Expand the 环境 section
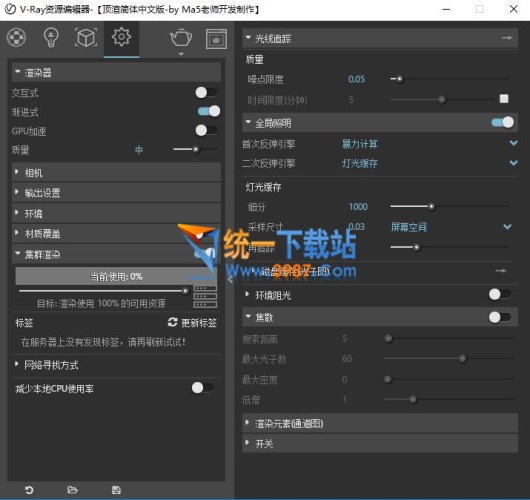 click(116, 213)
